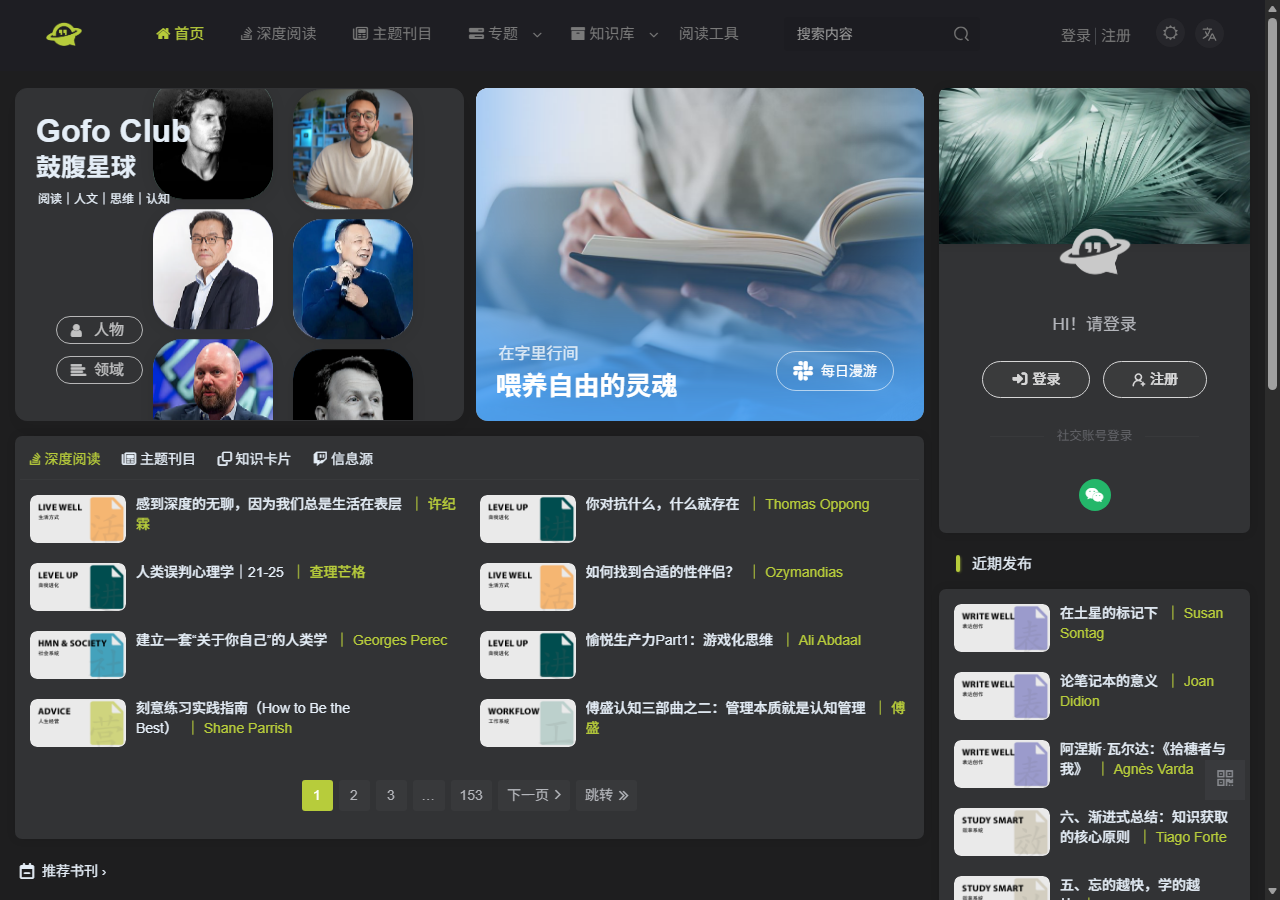Screen dimensions: 1280x900
Task: Open the suited man with glasses portrait
Action: pyautogui.click(x=213, y=269)
